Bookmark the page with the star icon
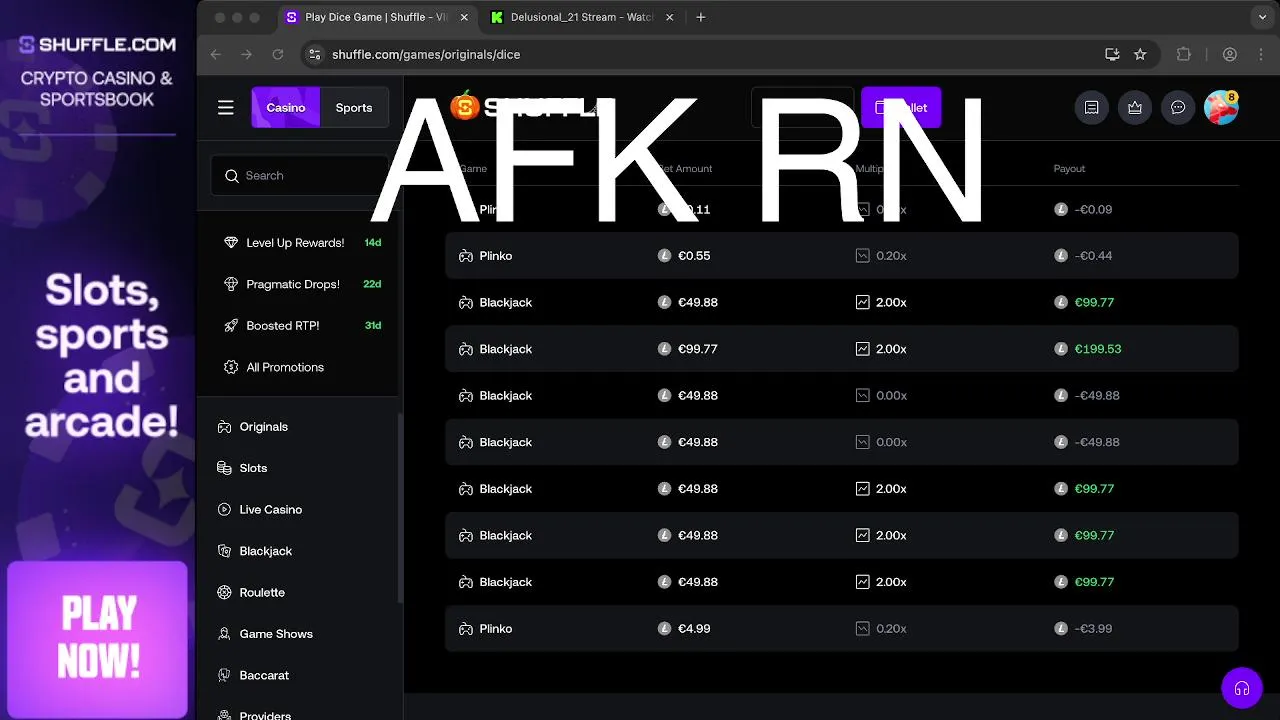 tap(1140, 54)
